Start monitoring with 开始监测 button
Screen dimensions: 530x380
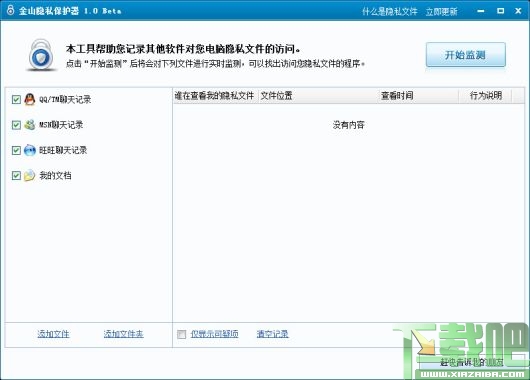[x=465, y=54]
